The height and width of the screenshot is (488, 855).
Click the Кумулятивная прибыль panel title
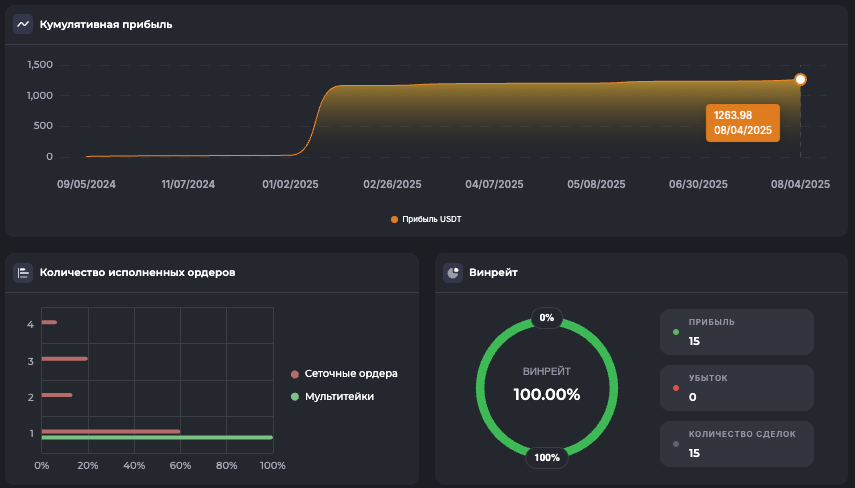106,24
